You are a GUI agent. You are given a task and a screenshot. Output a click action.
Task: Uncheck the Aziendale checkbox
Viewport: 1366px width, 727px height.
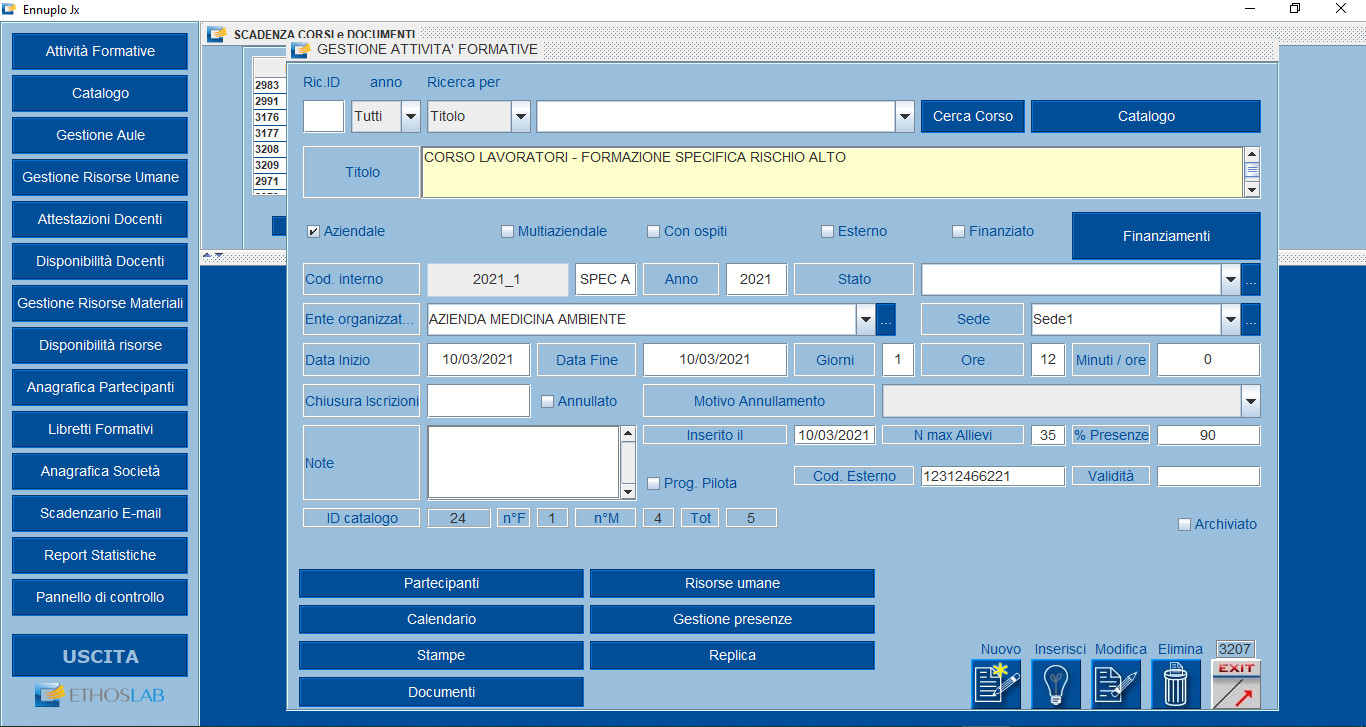click(313, 232)
